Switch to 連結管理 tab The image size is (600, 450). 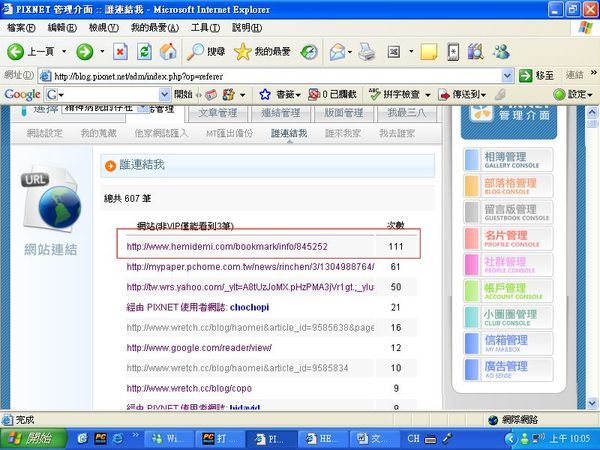click(280, 113)
